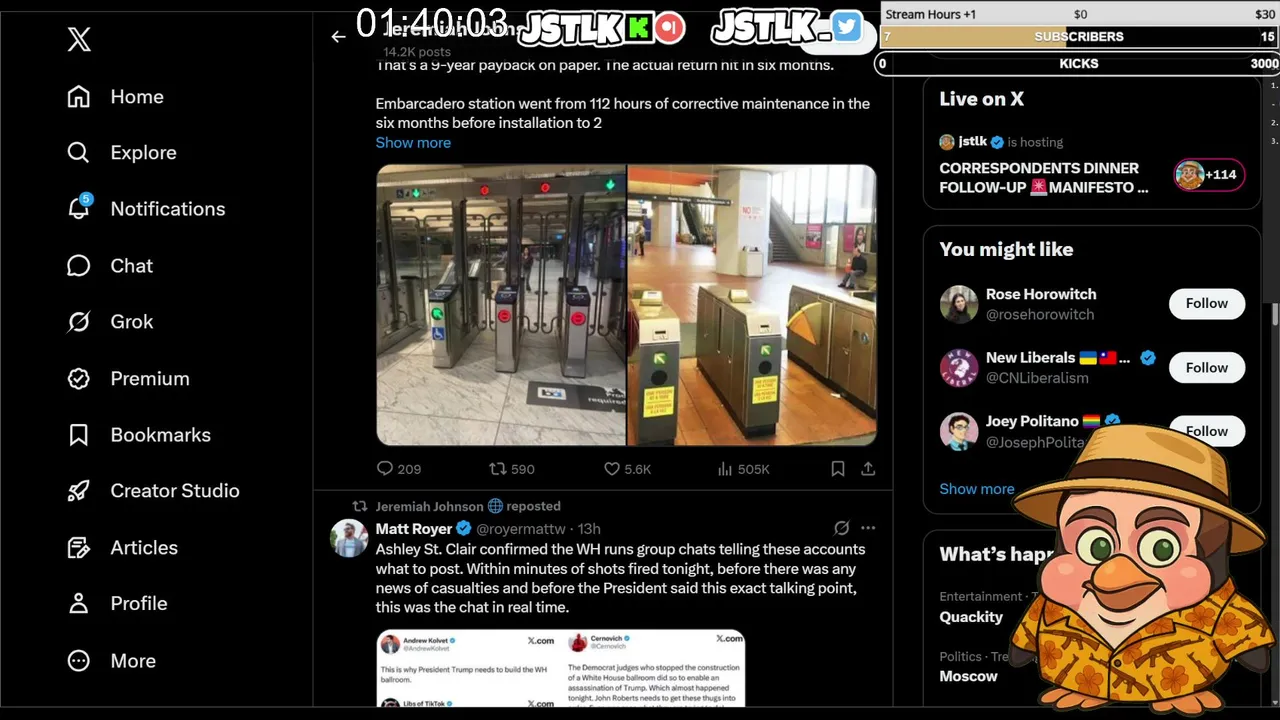Go back using the back arrow
1280x720 pixels.
[338, 37]
